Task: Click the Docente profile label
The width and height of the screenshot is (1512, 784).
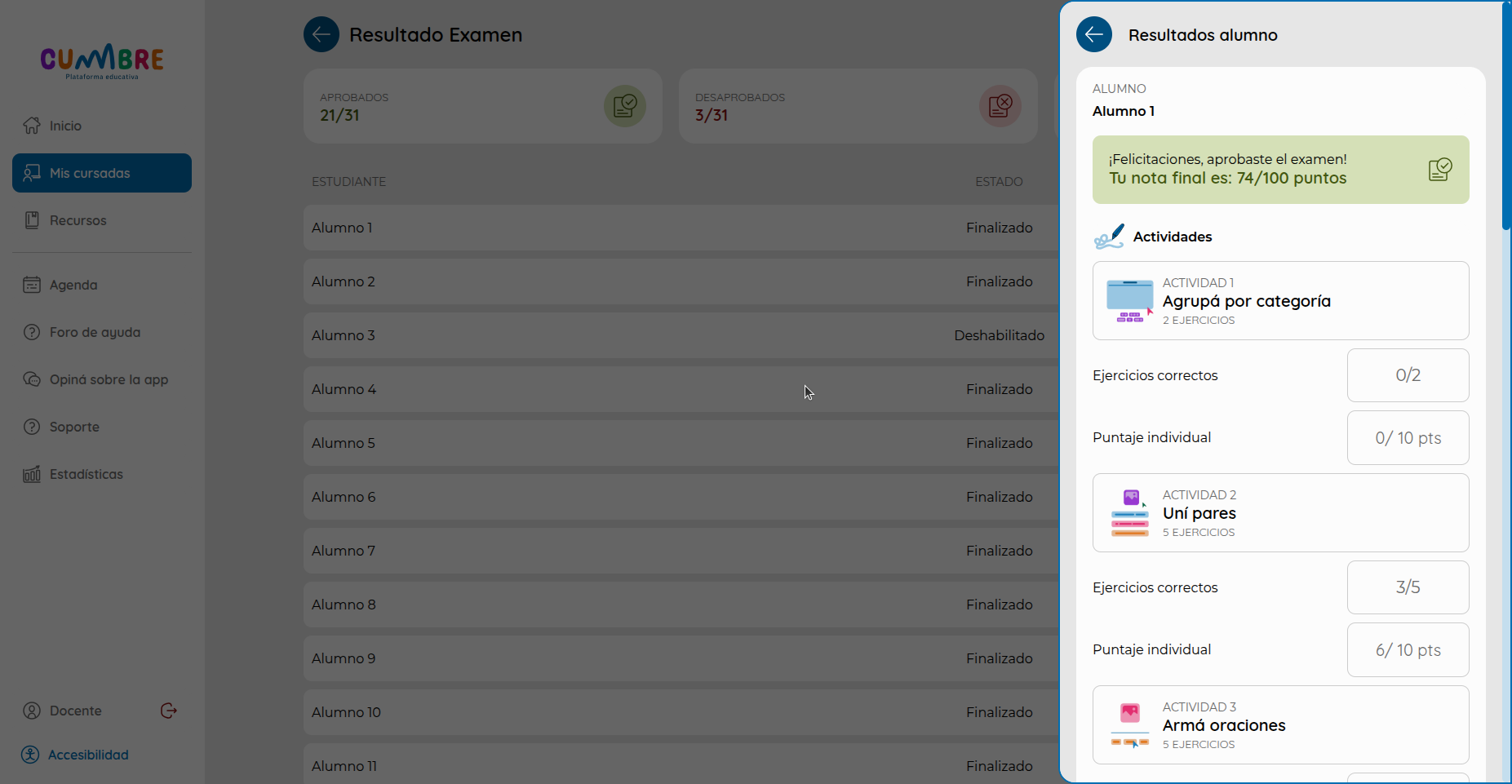Action: 76,711
